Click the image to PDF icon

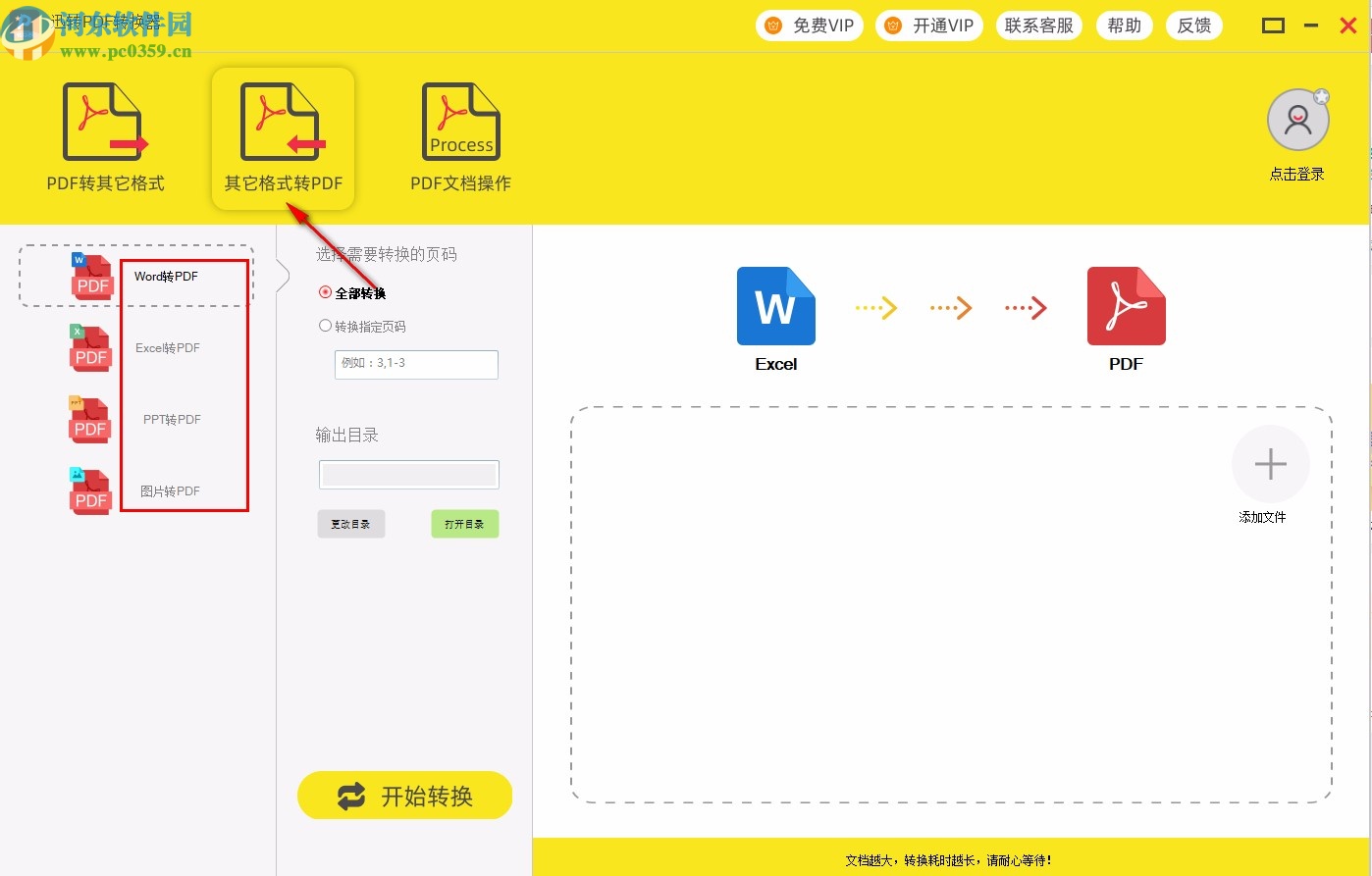point(90,490)
